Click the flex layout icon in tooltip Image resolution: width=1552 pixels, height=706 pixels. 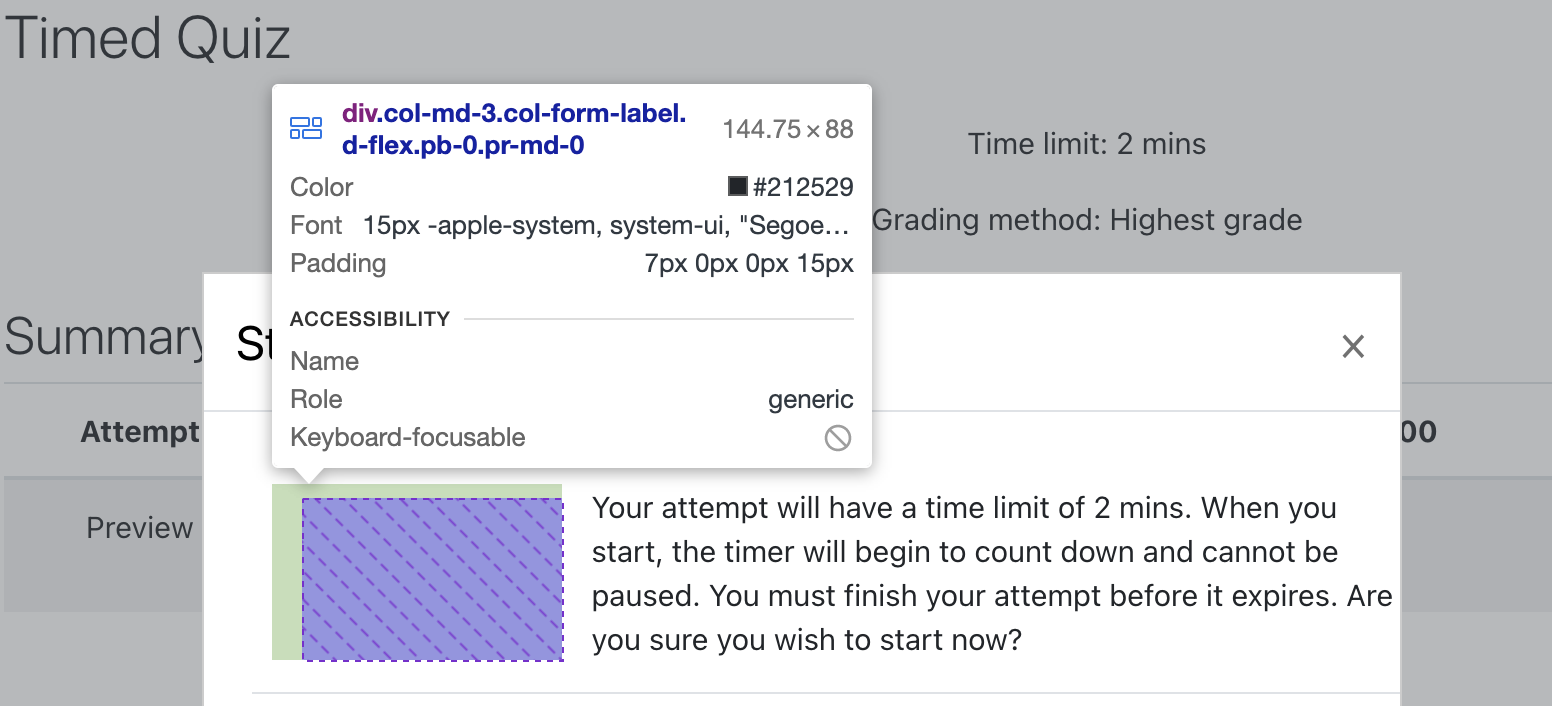306,128
